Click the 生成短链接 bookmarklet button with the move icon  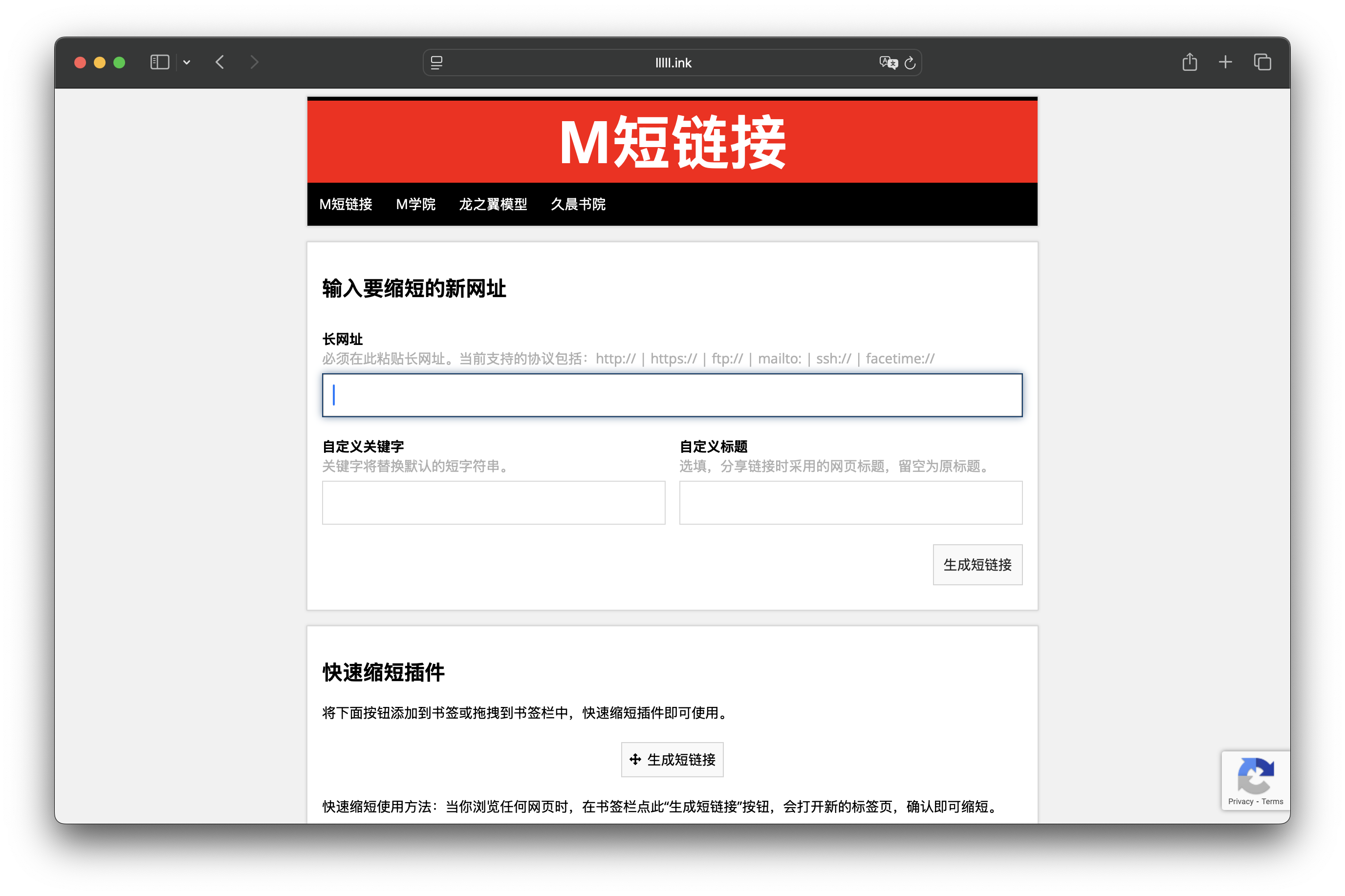[672, 759]
